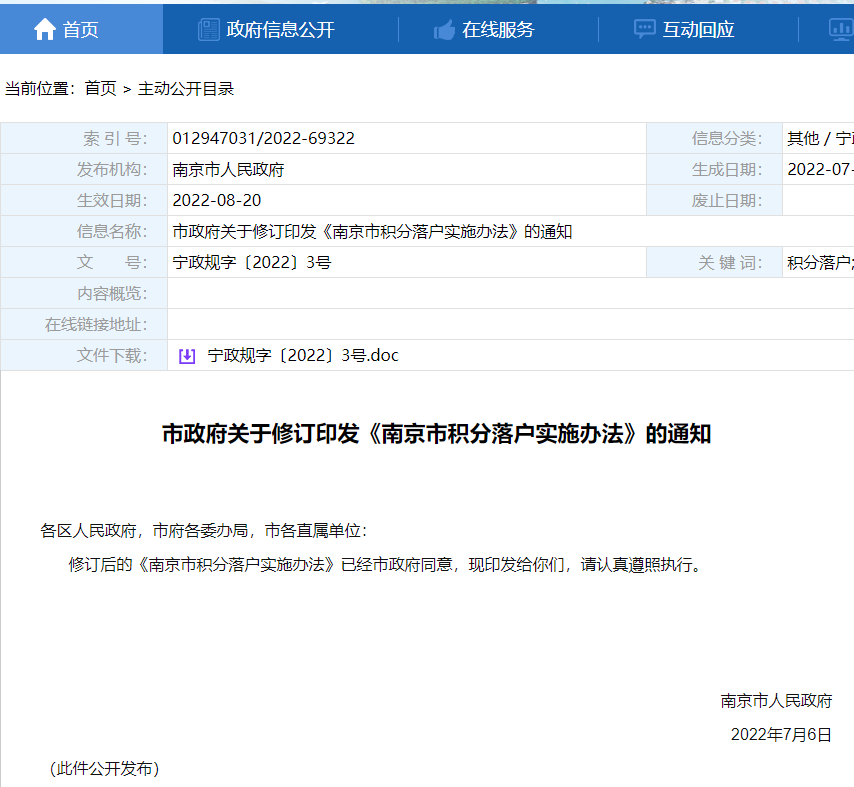Click the 互动回应 chat bubble icon

click(644, 29)
